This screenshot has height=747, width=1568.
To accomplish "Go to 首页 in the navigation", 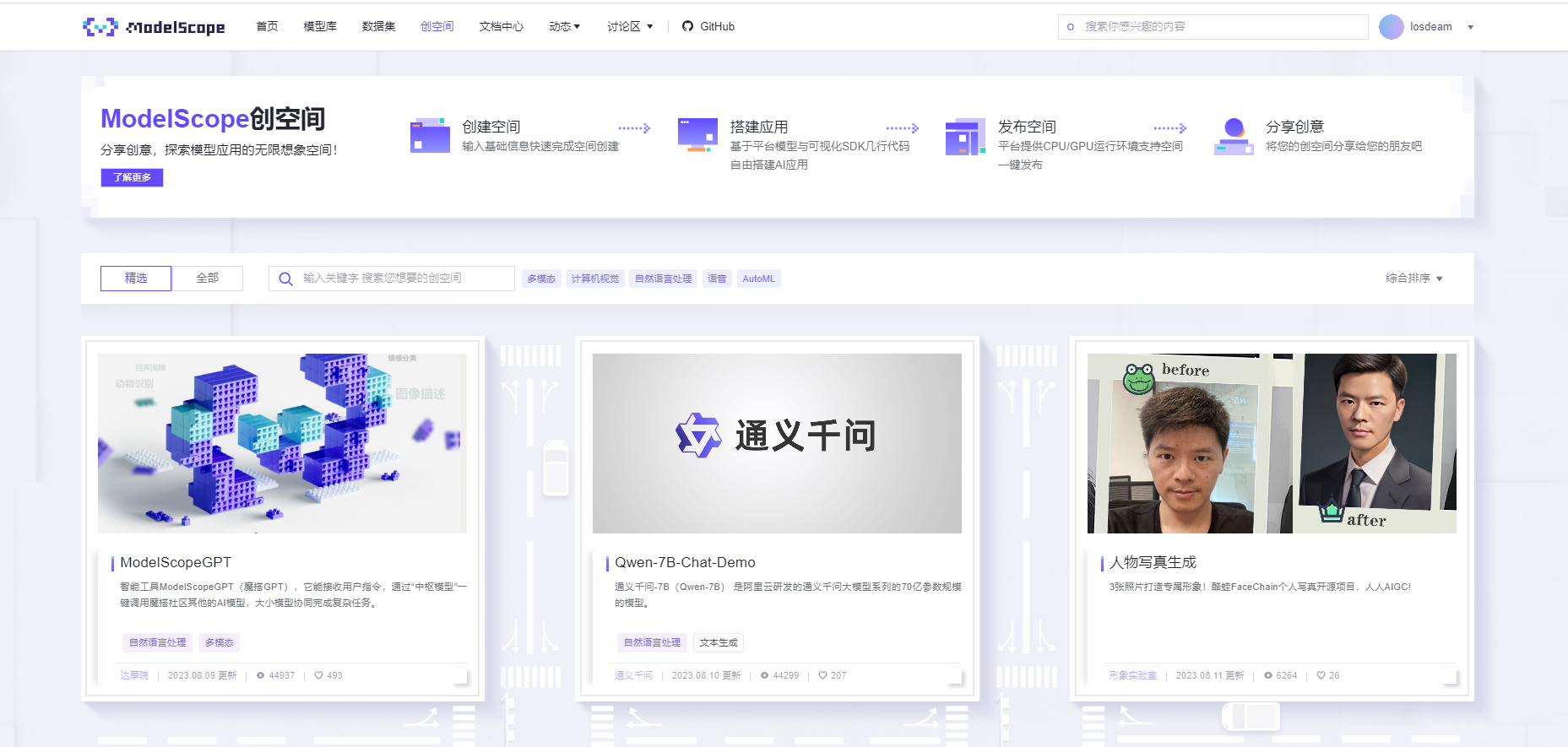I will tap(268, 26).
